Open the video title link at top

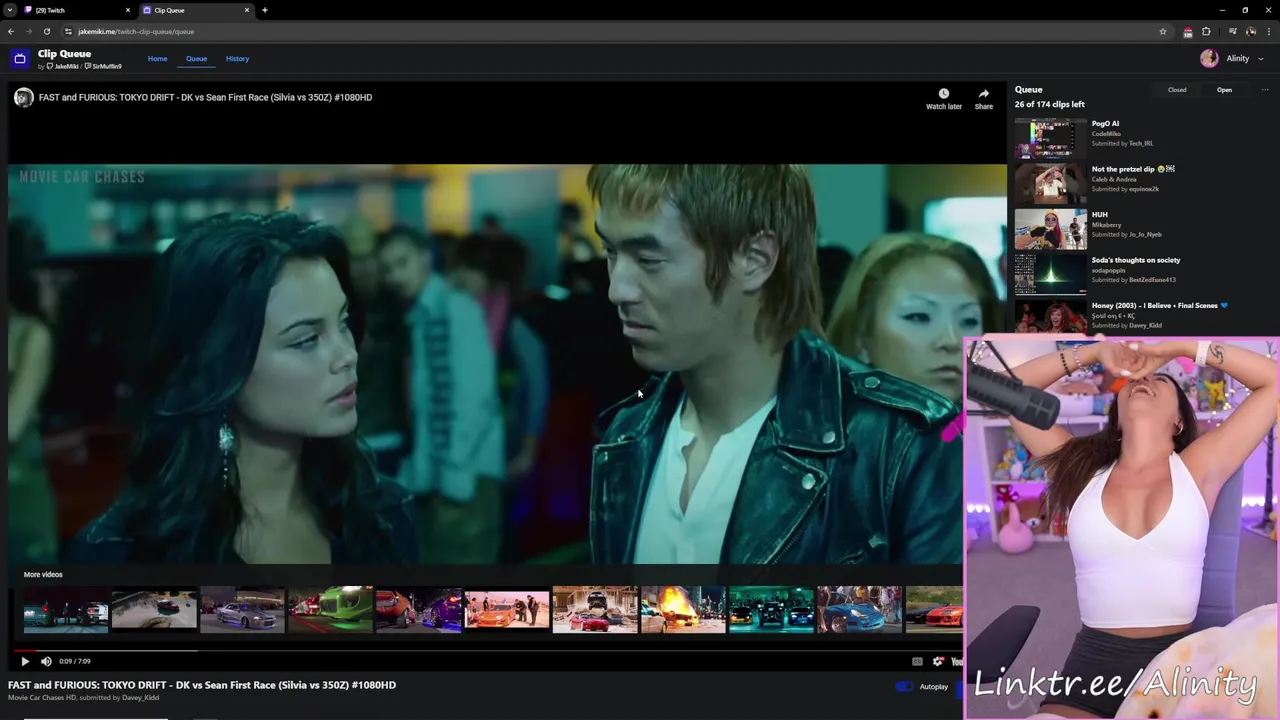(205, 97)
